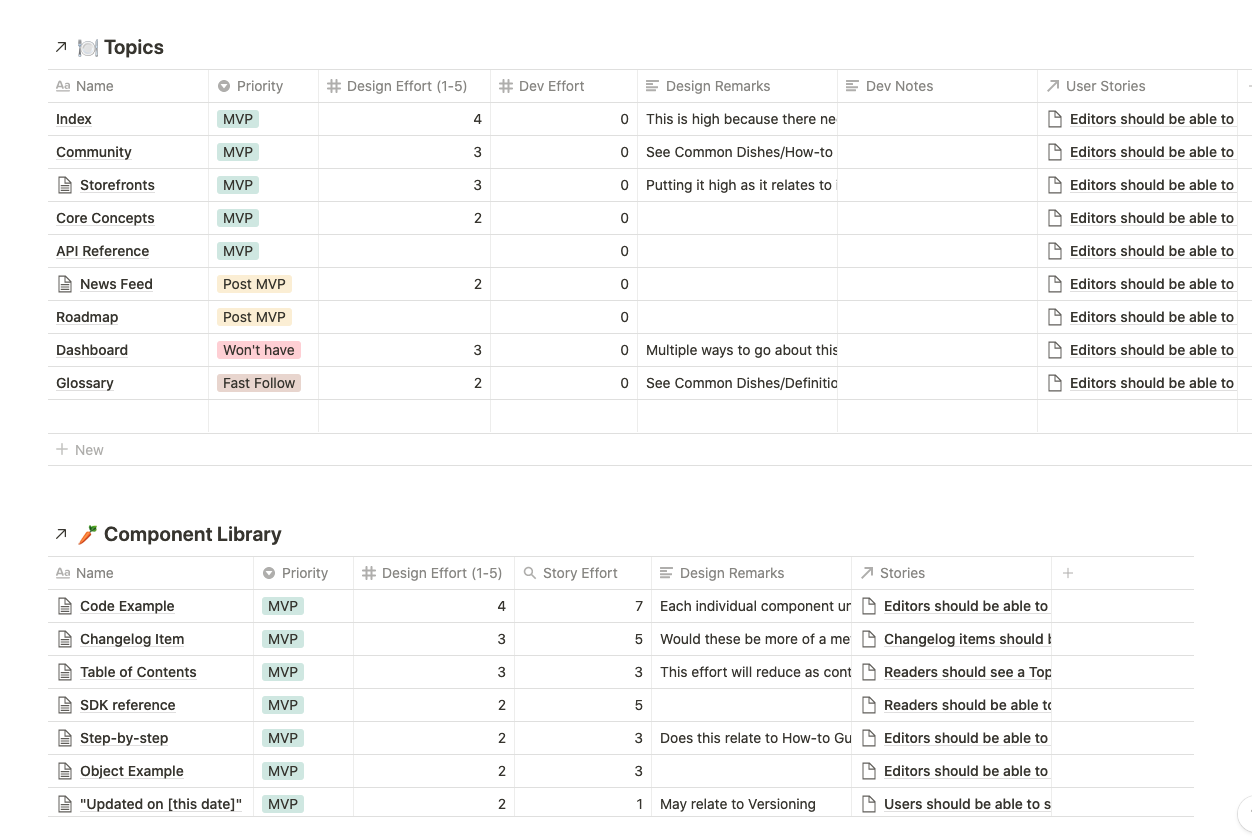
Task: Click the carrot emoji beside Component Library
Action: (x=87, y=534)
